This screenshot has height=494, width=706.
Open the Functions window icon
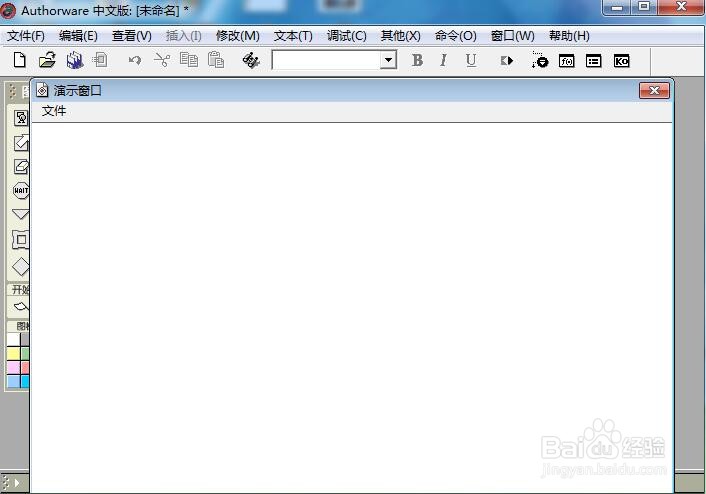click(x=566, y=61)
